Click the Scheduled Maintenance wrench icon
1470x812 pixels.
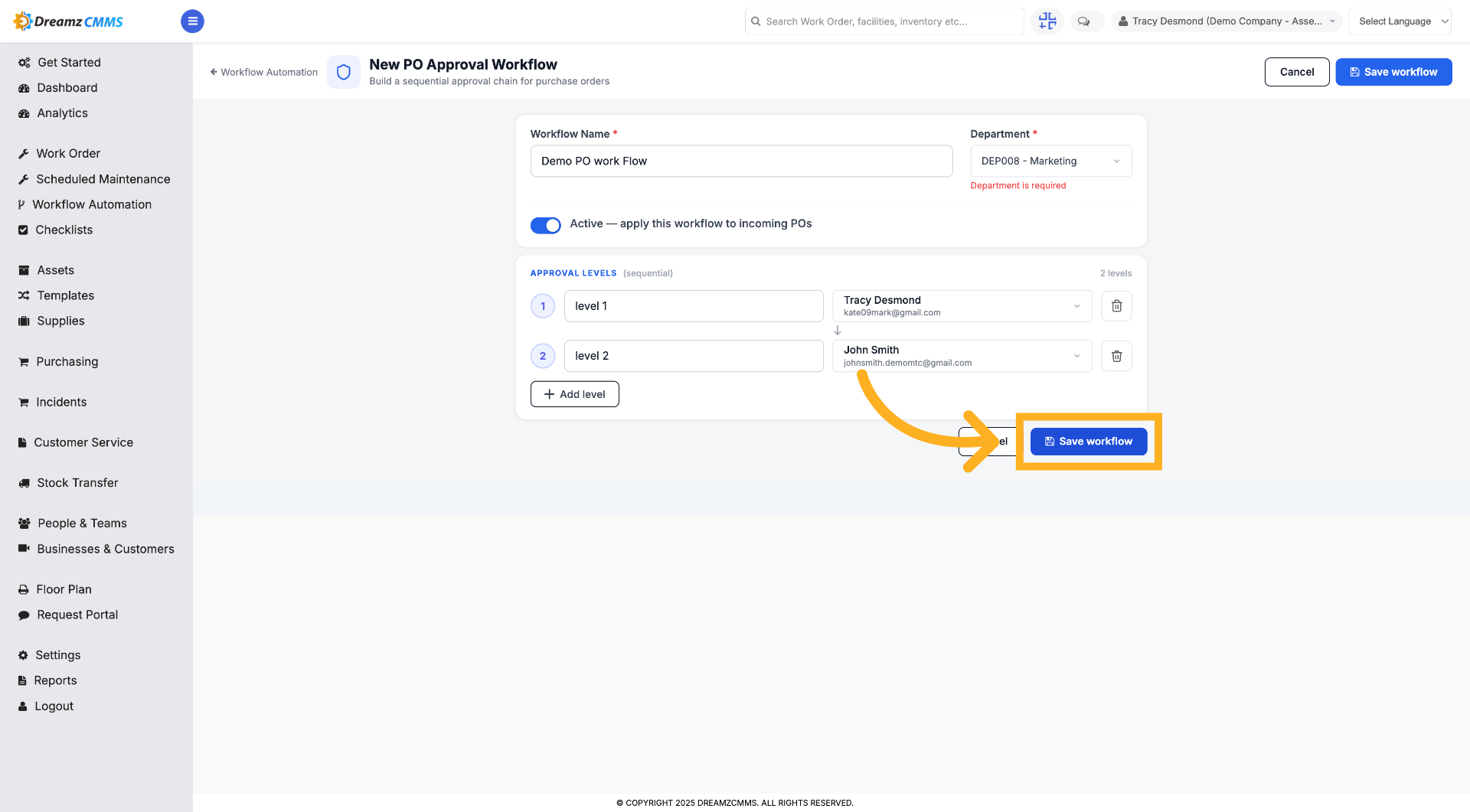24,179
